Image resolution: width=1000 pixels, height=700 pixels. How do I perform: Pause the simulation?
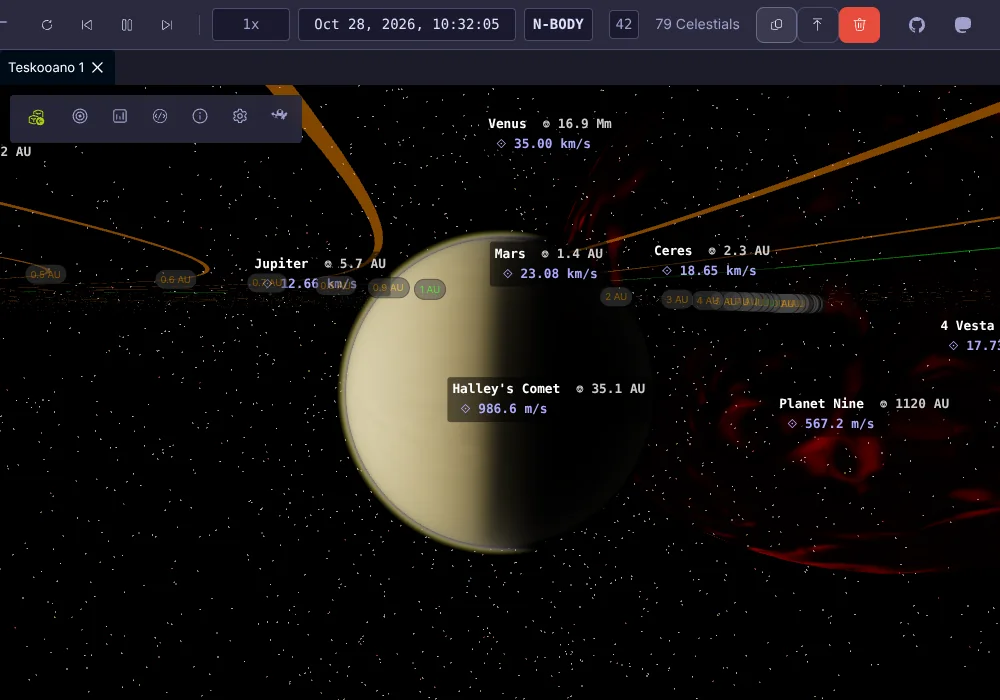[127, 25]
